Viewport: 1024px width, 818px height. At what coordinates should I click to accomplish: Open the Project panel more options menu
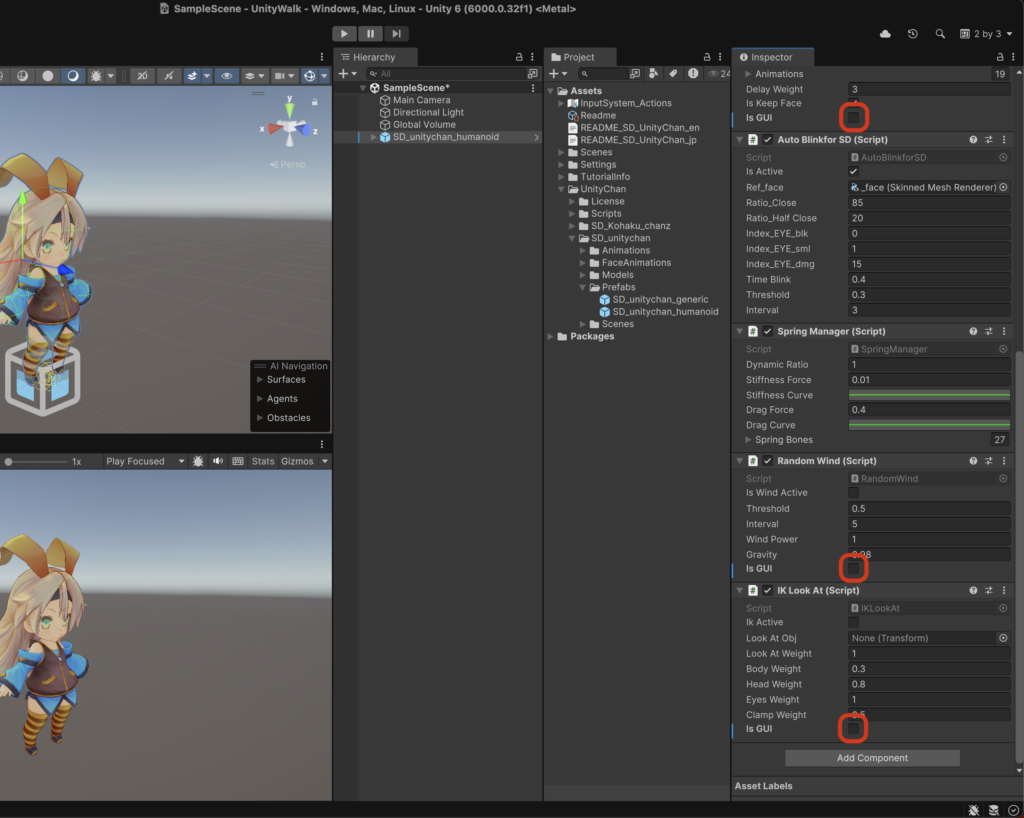[720, 57]
